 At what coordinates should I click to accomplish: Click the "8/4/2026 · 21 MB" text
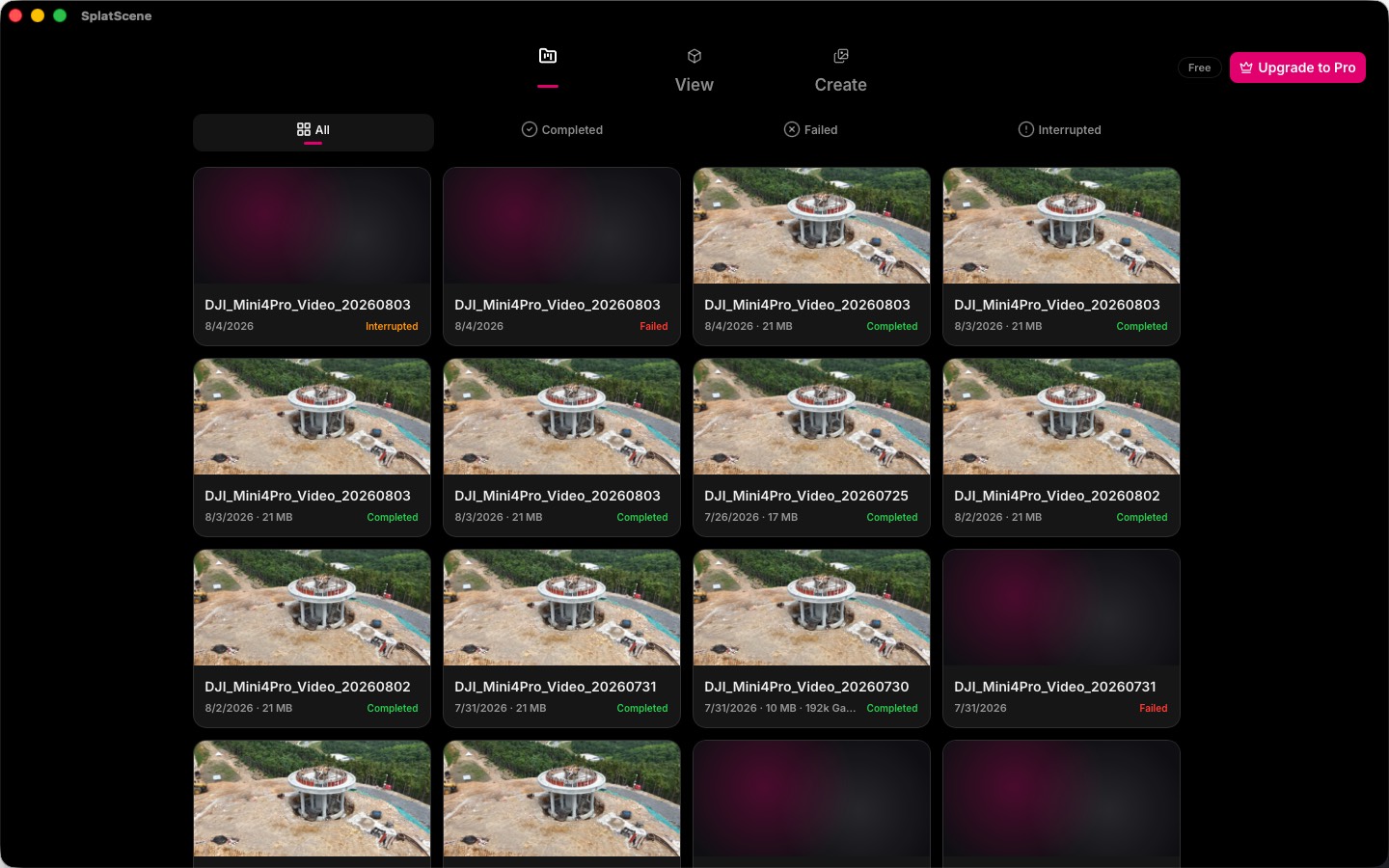(x=749, y=327)
